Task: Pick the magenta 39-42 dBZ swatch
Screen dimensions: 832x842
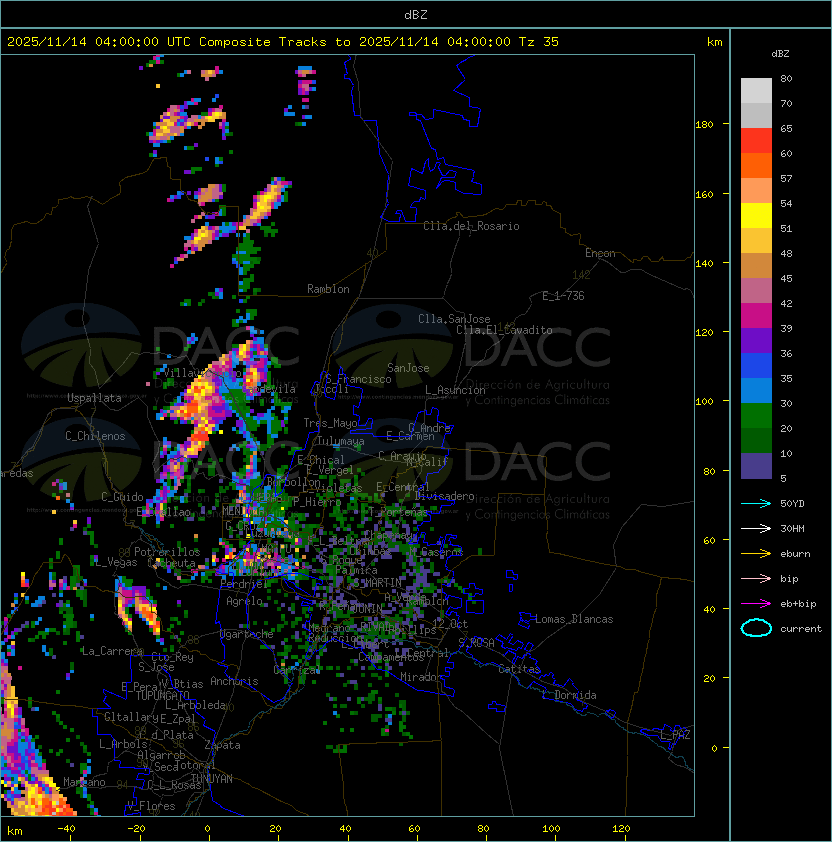Action: [756, 316]
